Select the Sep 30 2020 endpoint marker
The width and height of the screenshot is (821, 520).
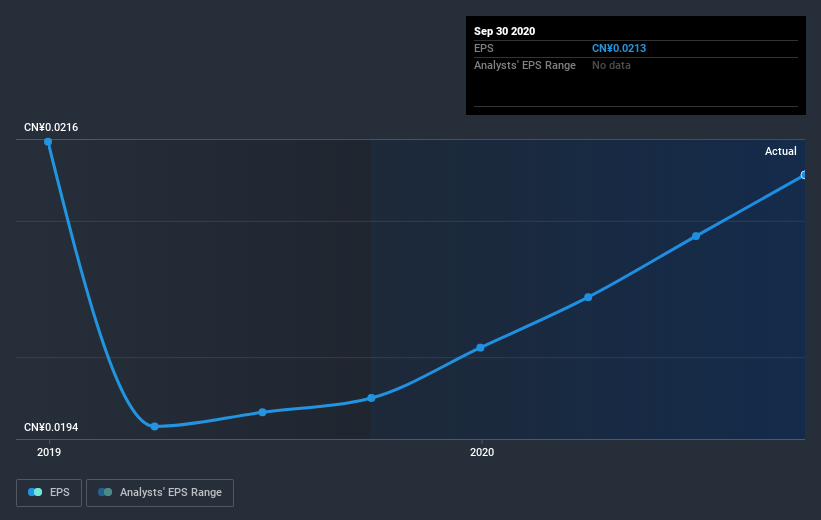point(804,175)
